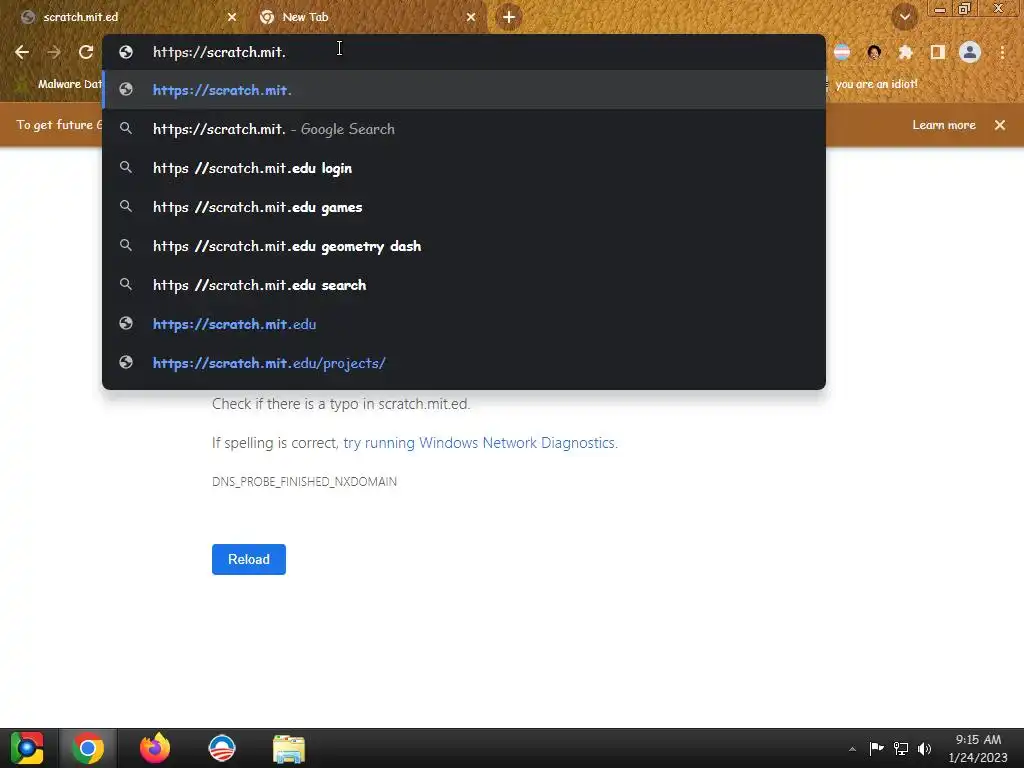
Task: Open the Chrome profile avatar
Action: (970, 52)
